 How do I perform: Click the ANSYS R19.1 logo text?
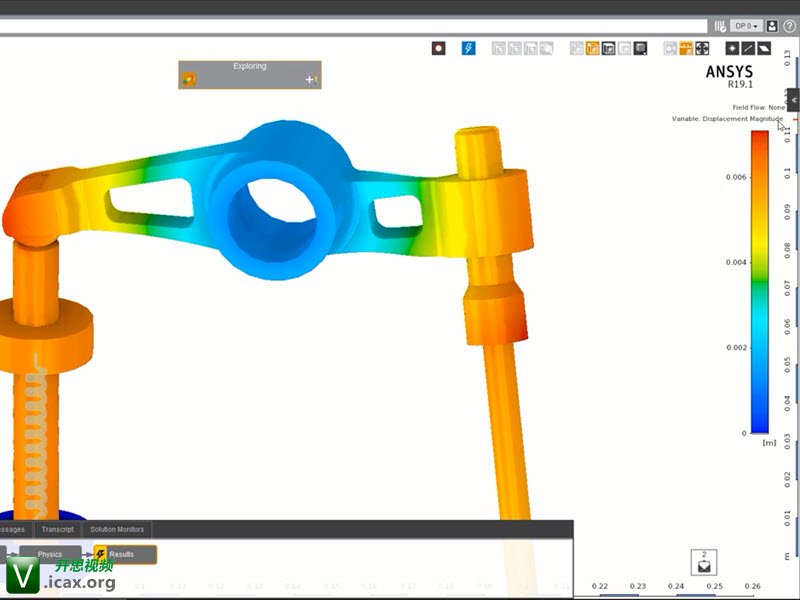[x=730, y=76]
